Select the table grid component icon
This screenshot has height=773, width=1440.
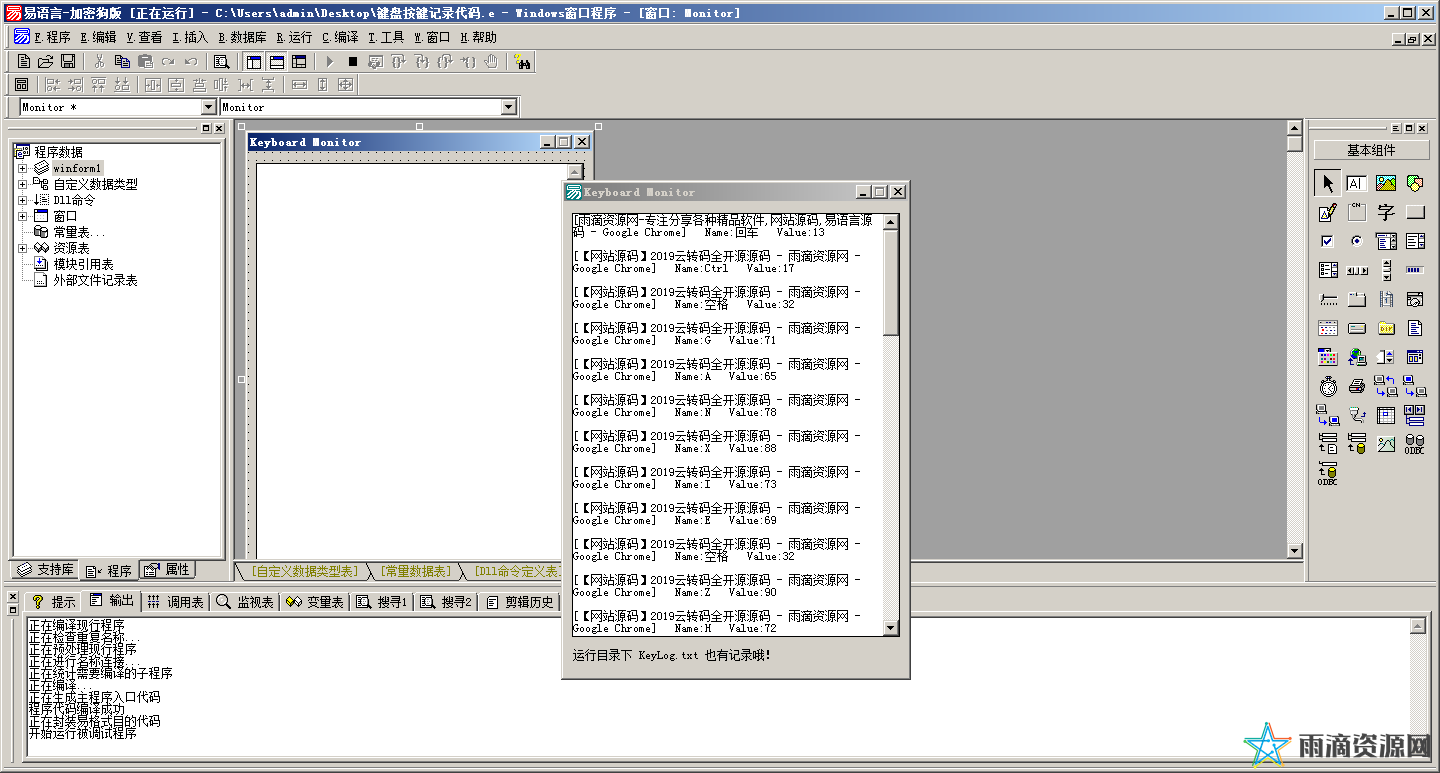(1385, 415)
